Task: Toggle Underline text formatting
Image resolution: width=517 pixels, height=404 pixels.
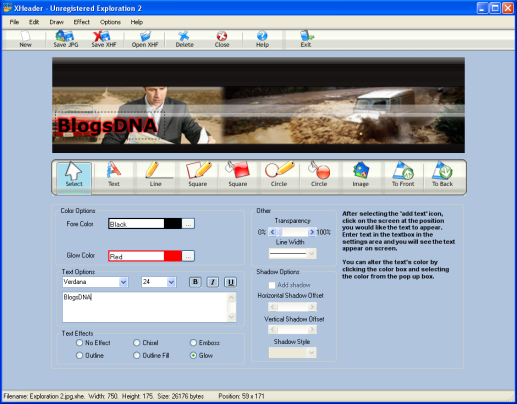Action: 230,282
